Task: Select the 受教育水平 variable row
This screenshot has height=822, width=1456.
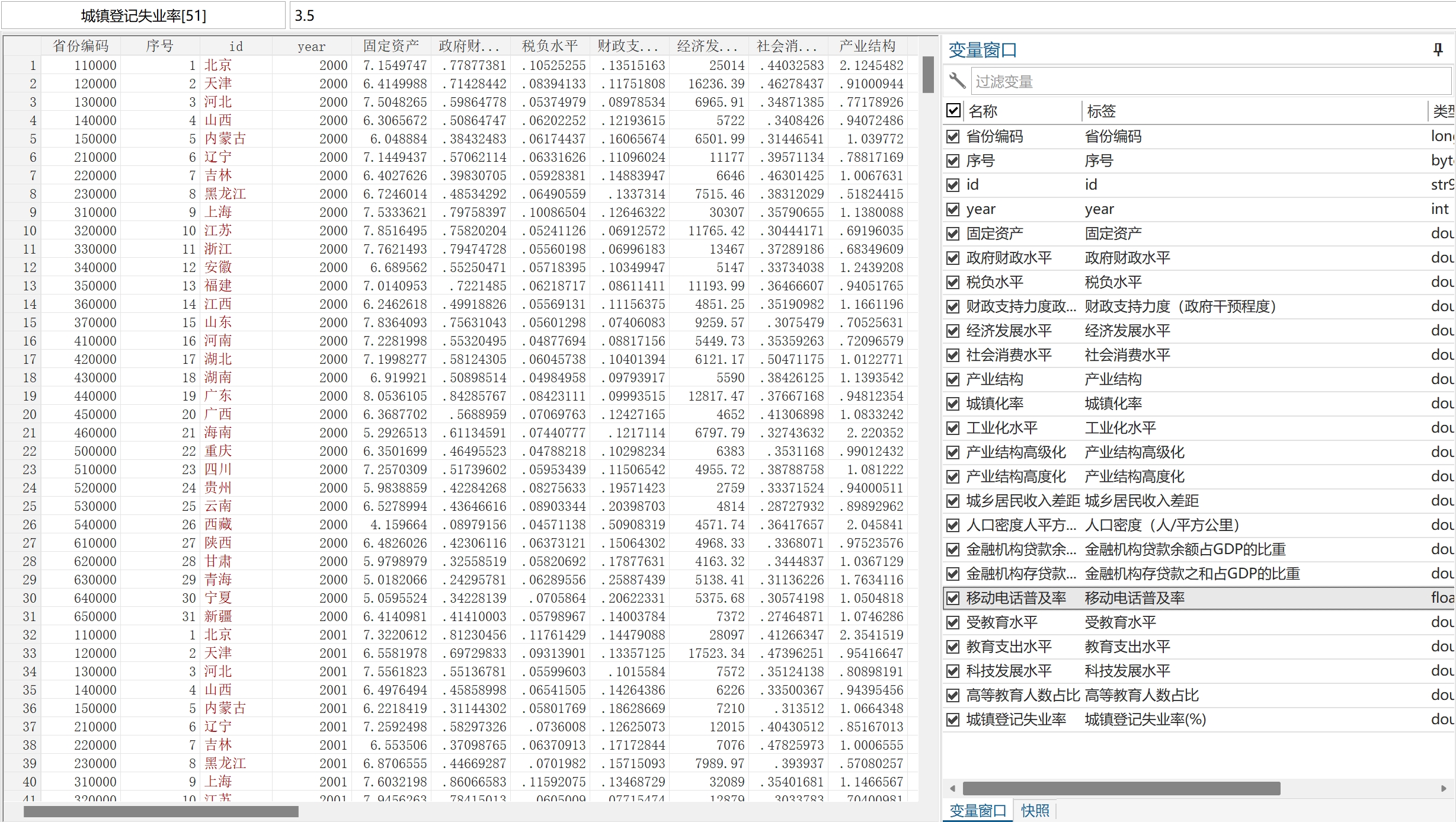Action: pyautogui.click(x=1001, y=622)
